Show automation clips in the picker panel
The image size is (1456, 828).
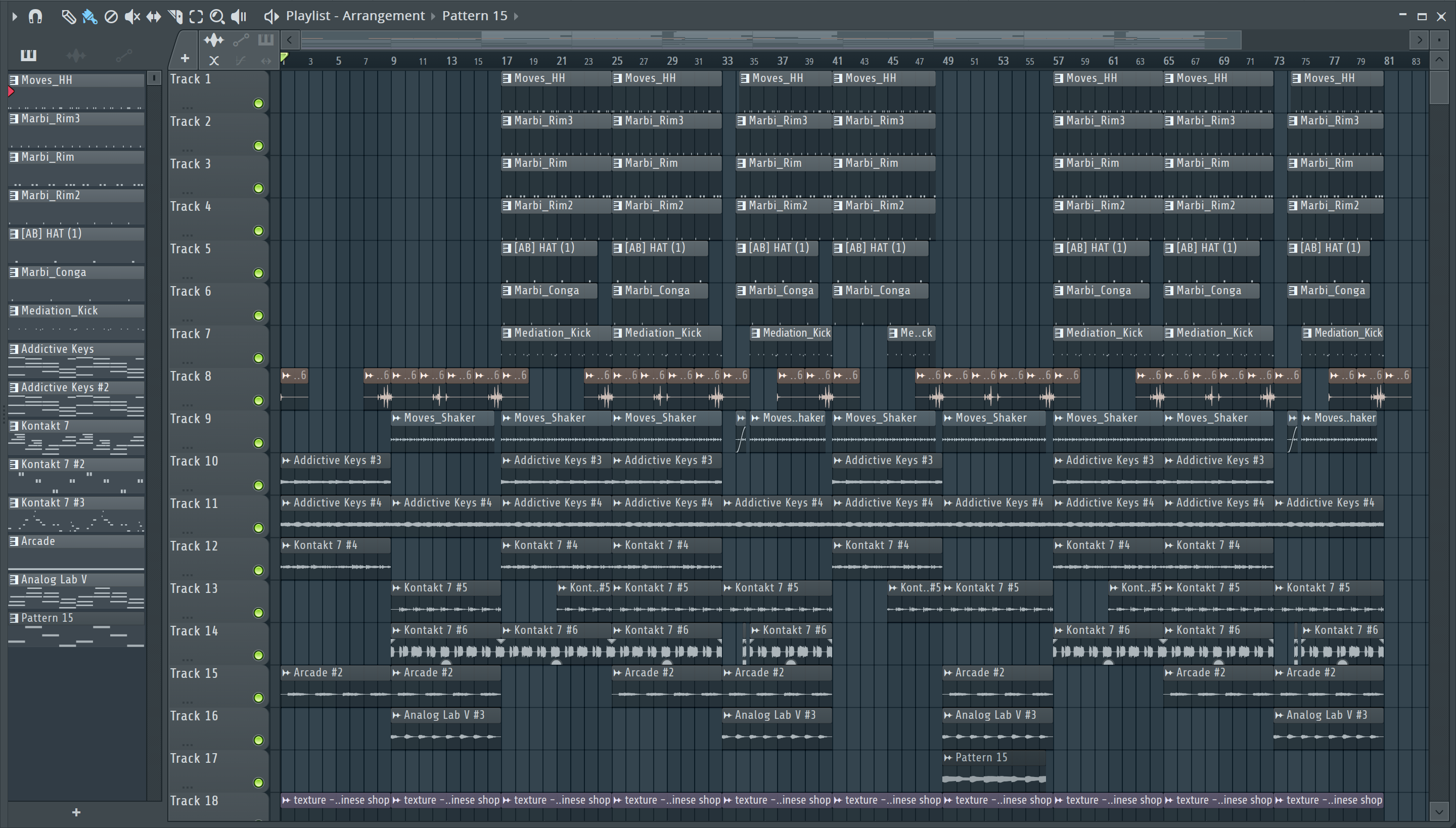123,55
